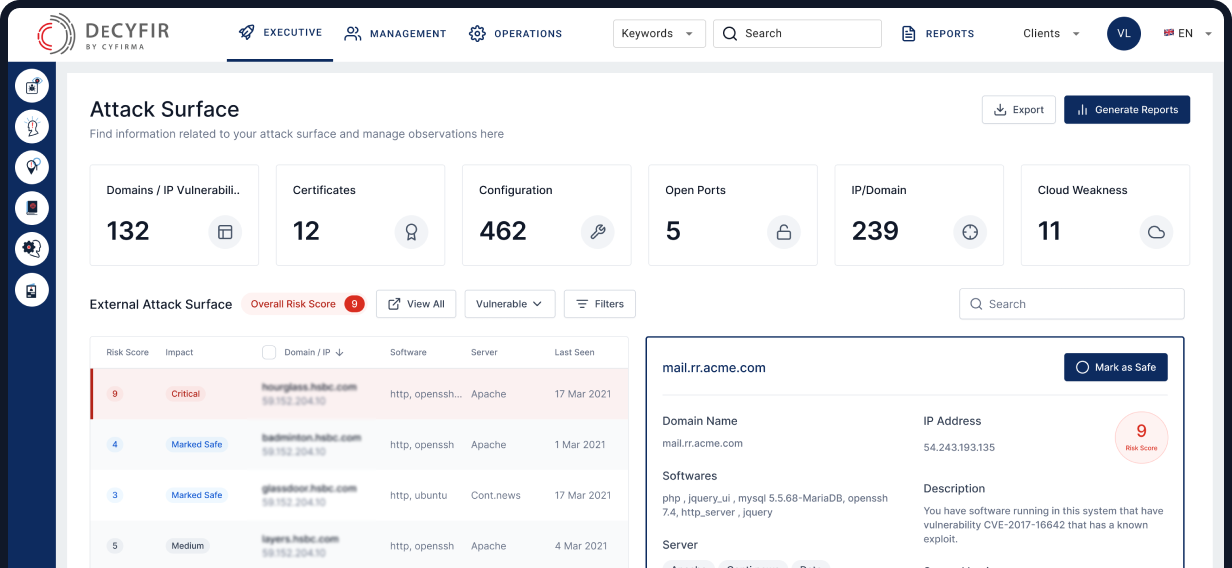Image resolution: width=1232 pixels, height=568 pixels.
Task: Click IP address 54.243.193.135
Action: coord(959,447)
